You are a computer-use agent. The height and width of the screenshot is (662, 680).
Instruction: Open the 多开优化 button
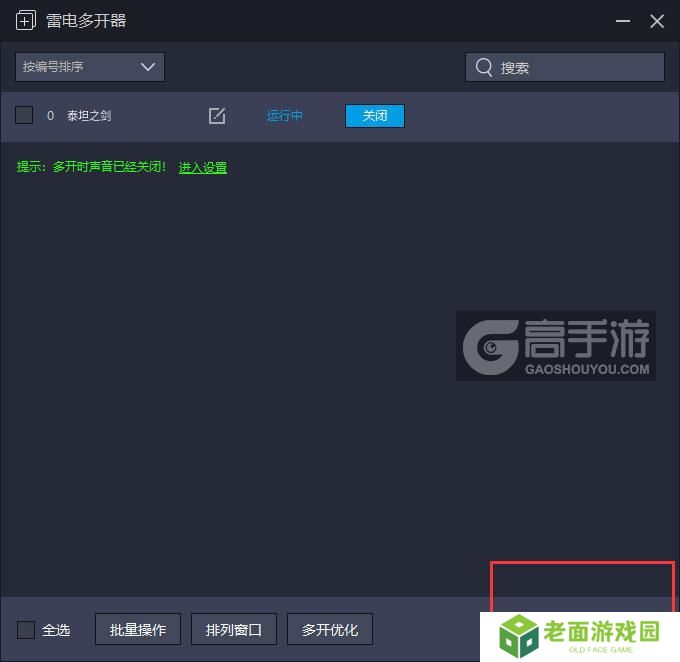(x=330, y=629)
